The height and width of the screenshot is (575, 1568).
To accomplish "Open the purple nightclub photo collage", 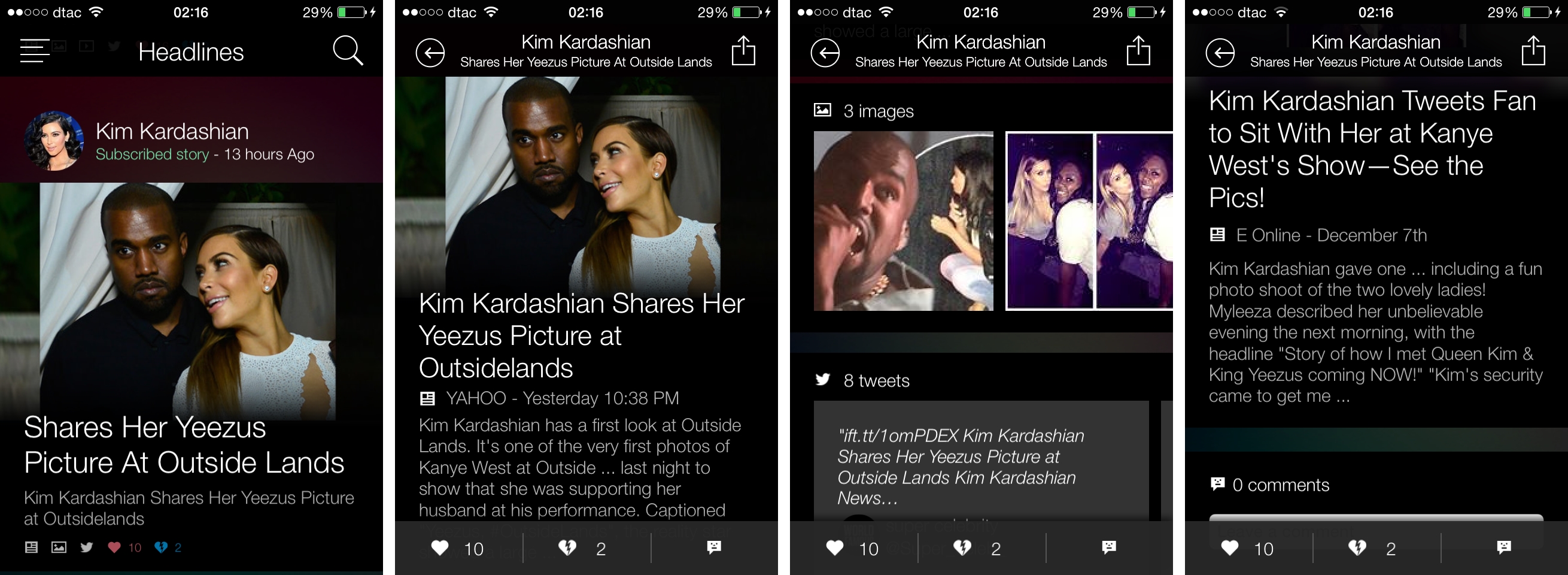I will (1089, 221).
